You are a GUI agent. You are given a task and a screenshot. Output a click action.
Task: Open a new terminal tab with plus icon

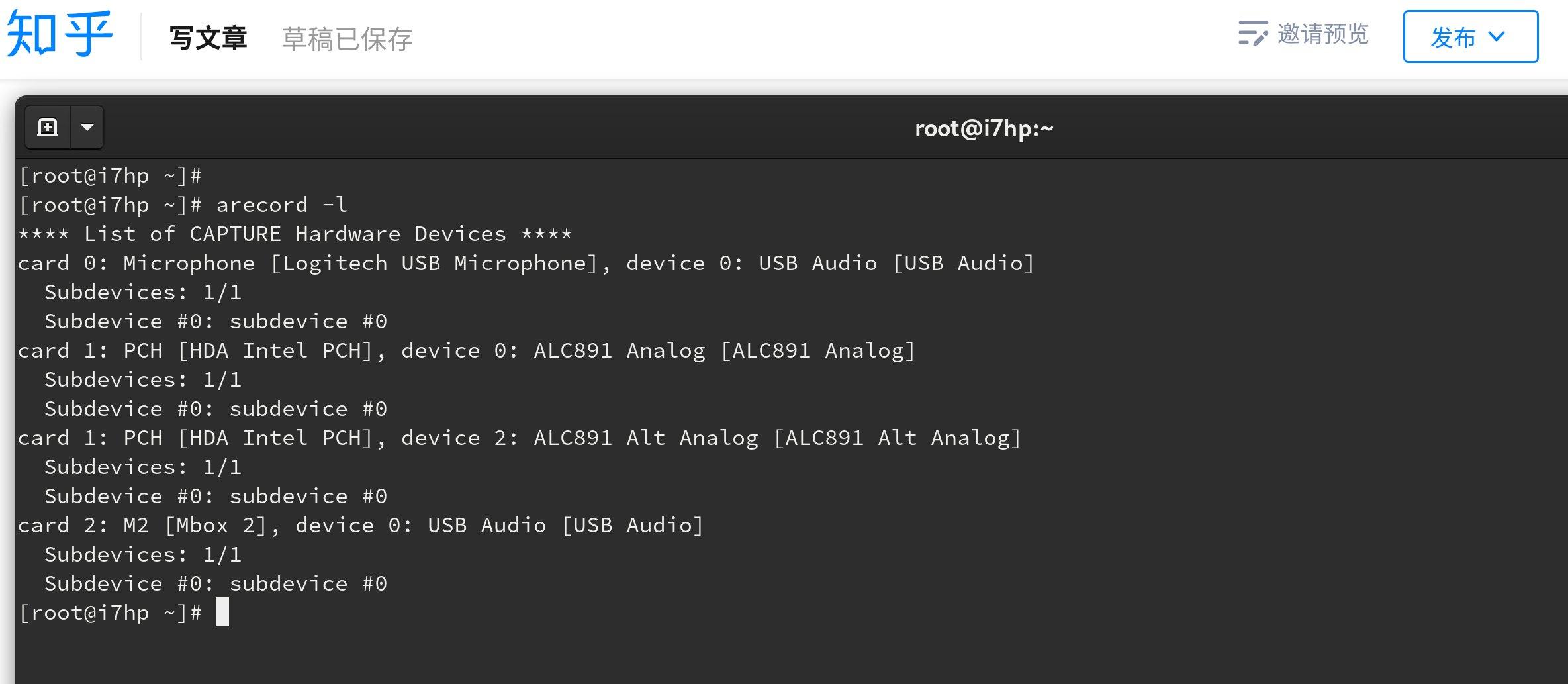click(x=47, y=126)
